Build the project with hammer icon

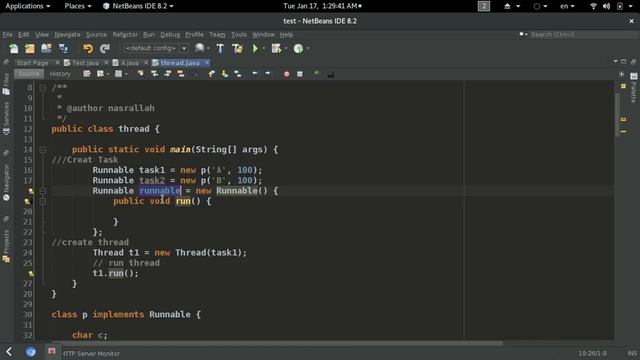tap(220, 49)
